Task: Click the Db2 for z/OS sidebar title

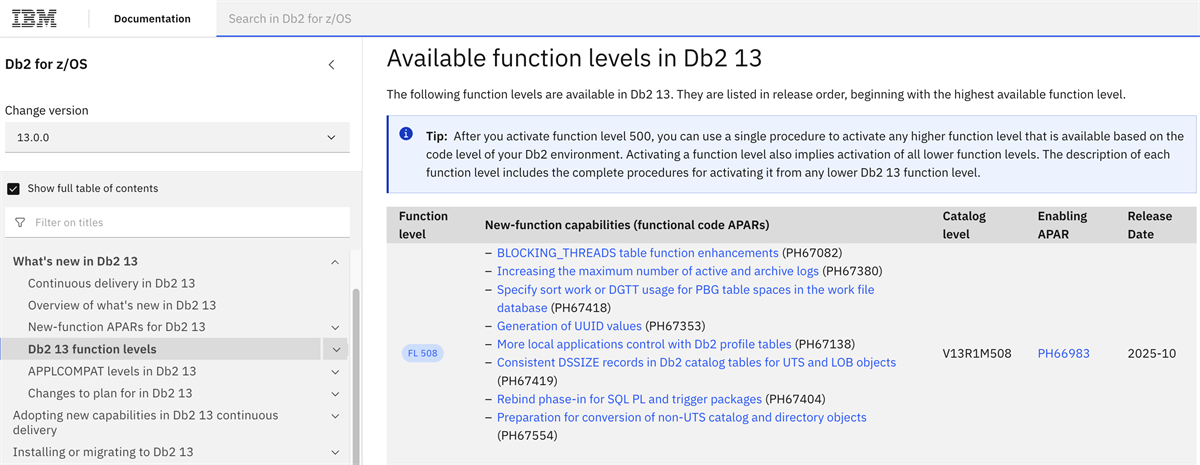Action: click(x=48, y=65)
